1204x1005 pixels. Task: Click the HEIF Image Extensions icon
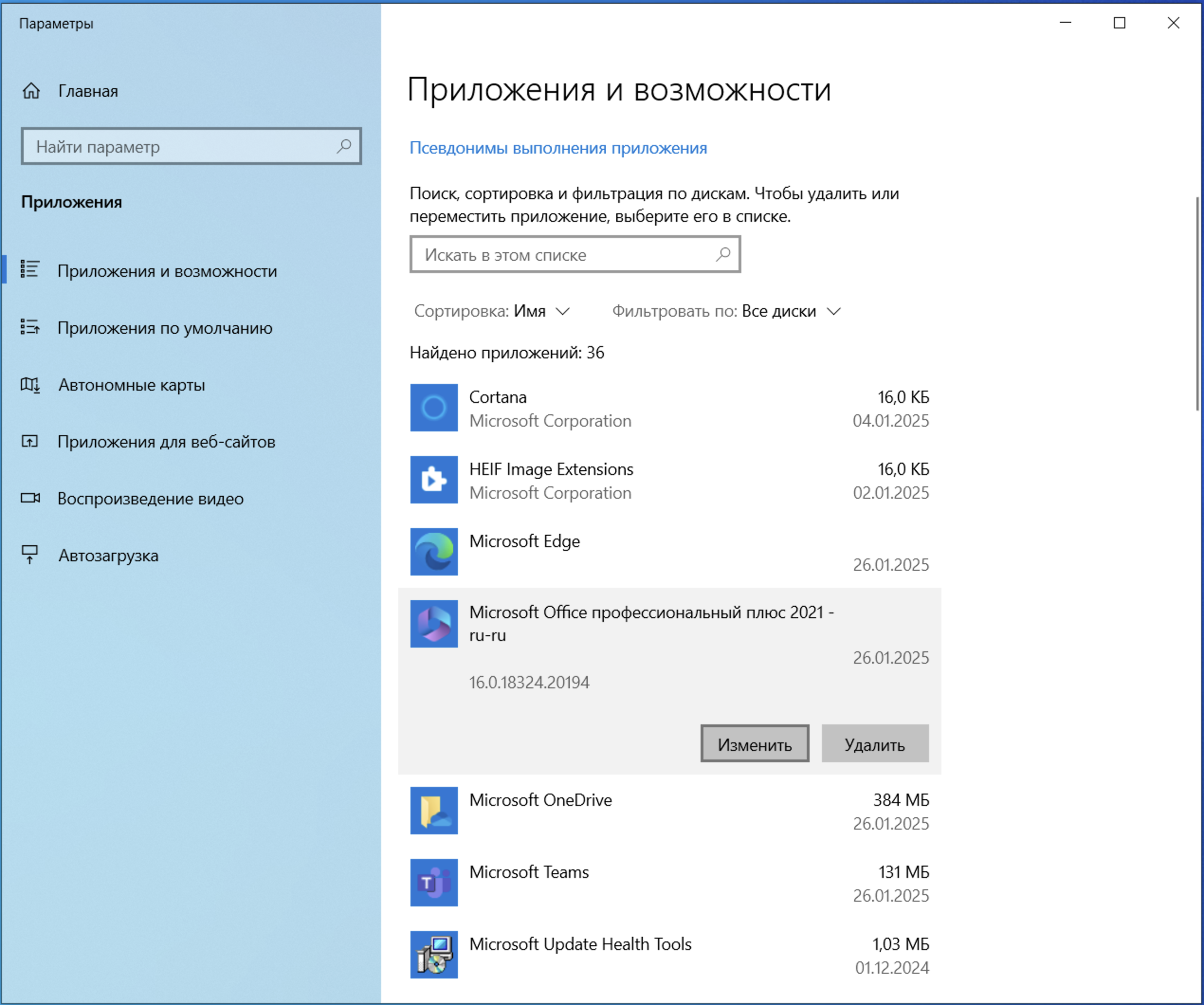click(x=434, y=479)
